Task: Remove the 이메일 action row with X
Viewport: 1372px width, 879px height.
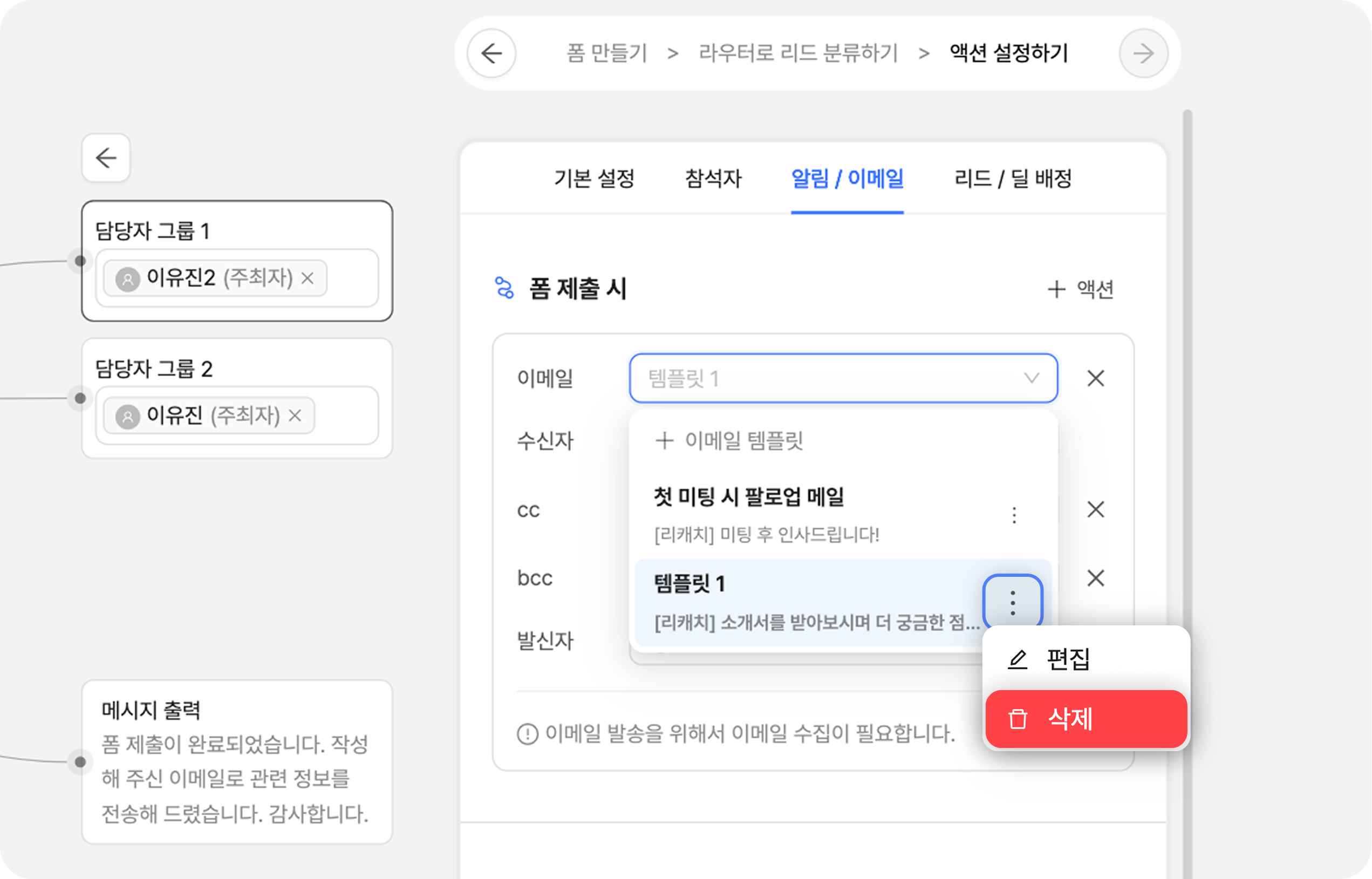Action: click(x=1095, y=378)
